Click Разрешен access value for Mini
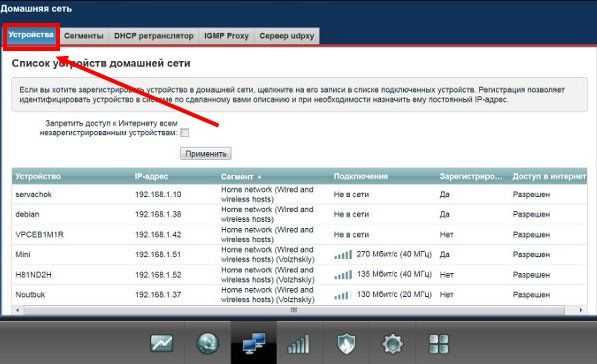Screen dimensions: 597x364 (x=531, y=254)
